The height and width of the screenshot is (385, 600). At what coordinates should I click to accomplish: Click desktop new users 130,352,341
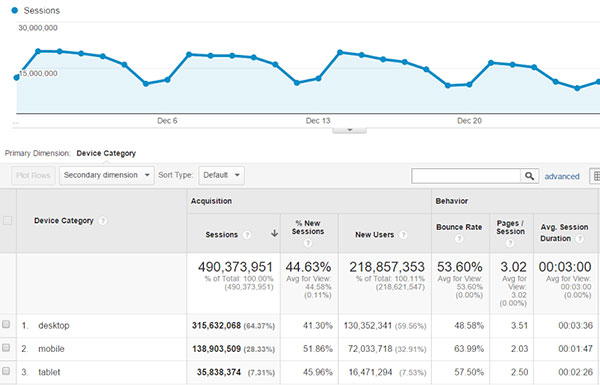(x=368, y=326)
